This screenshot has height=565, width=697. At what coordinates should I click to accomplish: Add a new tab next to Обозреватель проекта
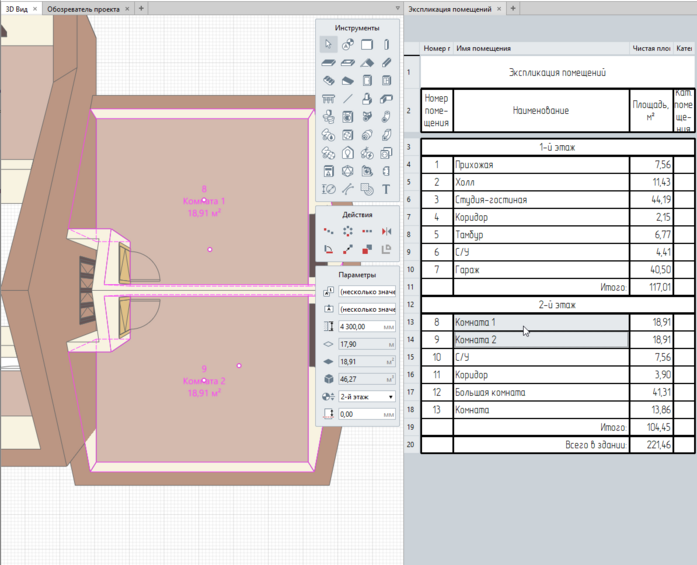point(140,8)
